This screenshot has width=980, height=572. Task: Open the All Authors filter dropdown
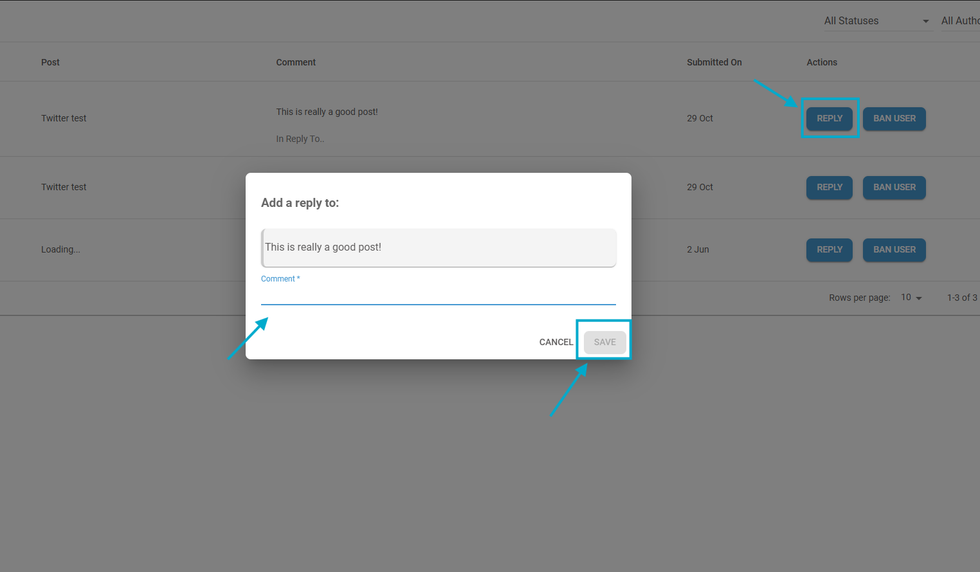(960, 21)
